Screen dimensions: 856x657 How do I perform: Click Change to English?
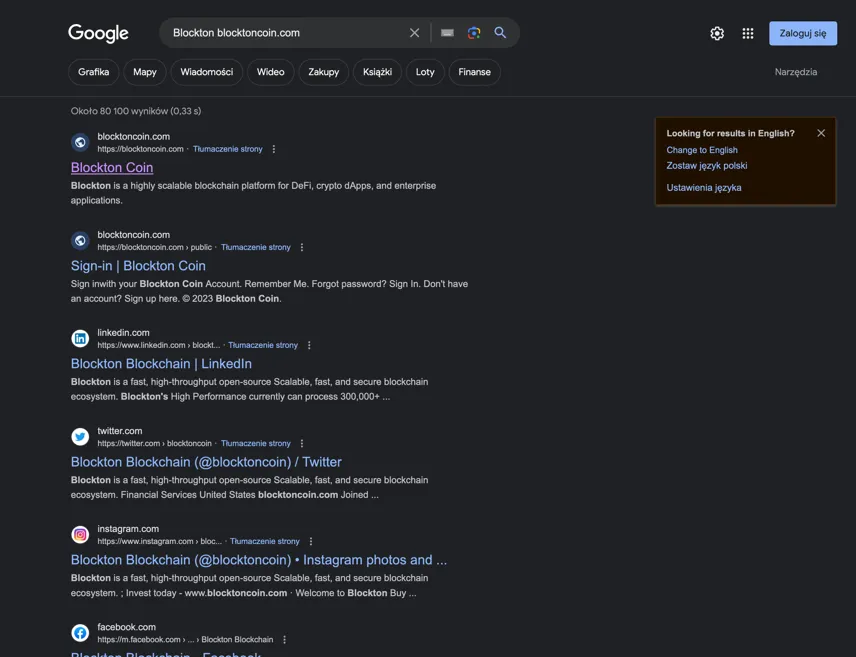click(x=702, y=150)
